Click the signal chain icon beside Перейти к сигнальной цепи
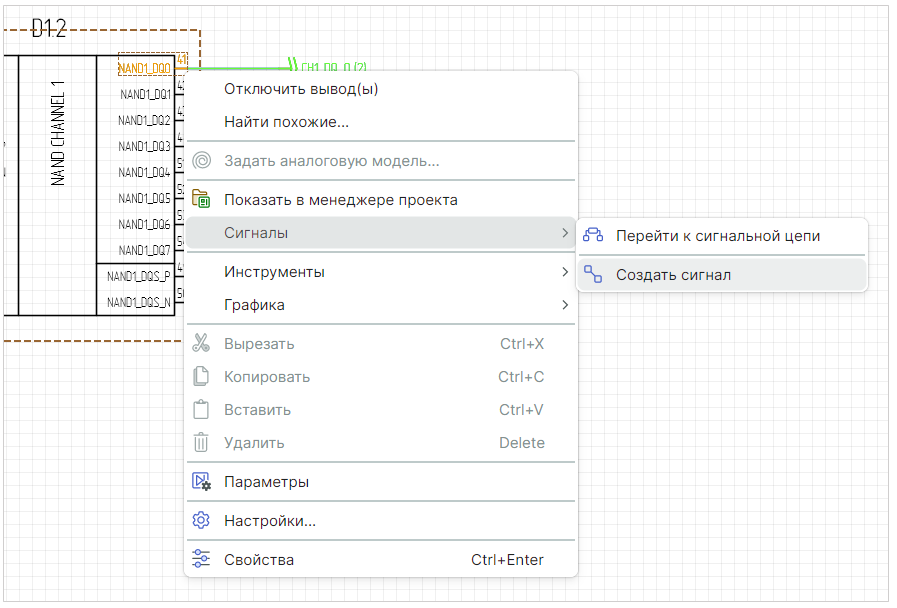The width and height of the screenshot is (897, 608). click(593, 236)
